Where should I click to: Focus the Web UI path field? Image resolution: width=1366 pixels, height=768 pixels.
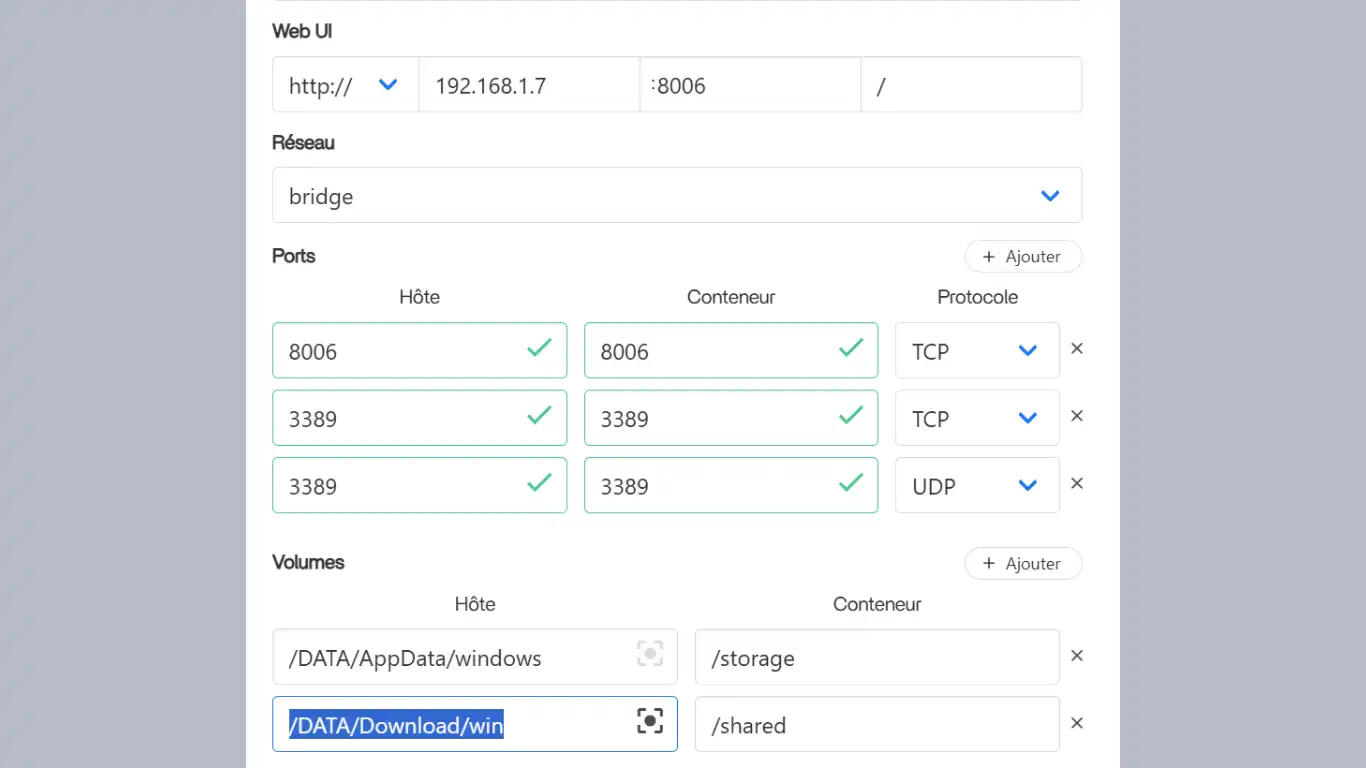click(970, 85)
